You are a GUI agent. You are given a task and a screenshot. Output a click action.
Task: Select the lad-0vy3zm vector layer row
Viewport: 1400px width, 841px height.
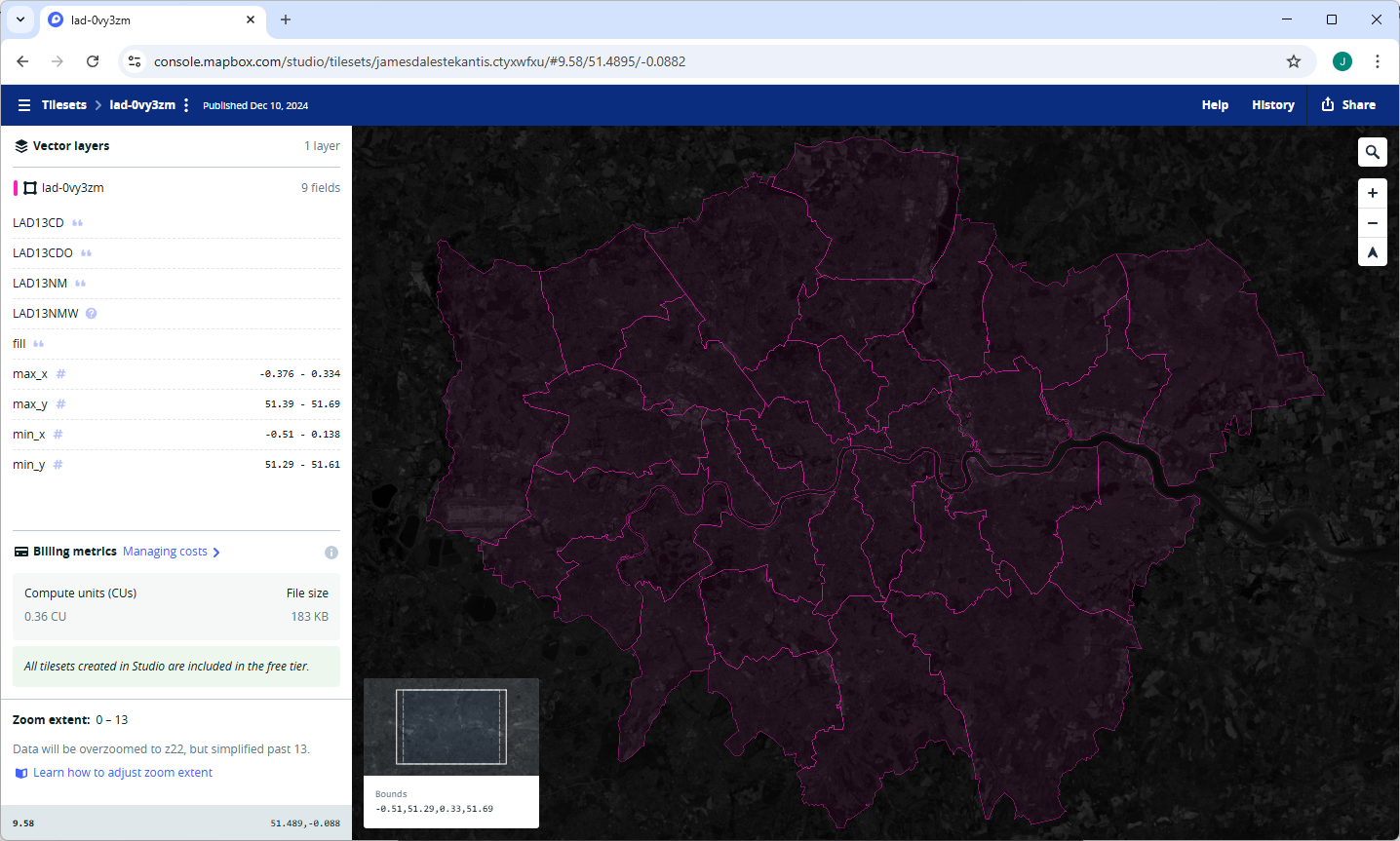[x=73, y=188]
